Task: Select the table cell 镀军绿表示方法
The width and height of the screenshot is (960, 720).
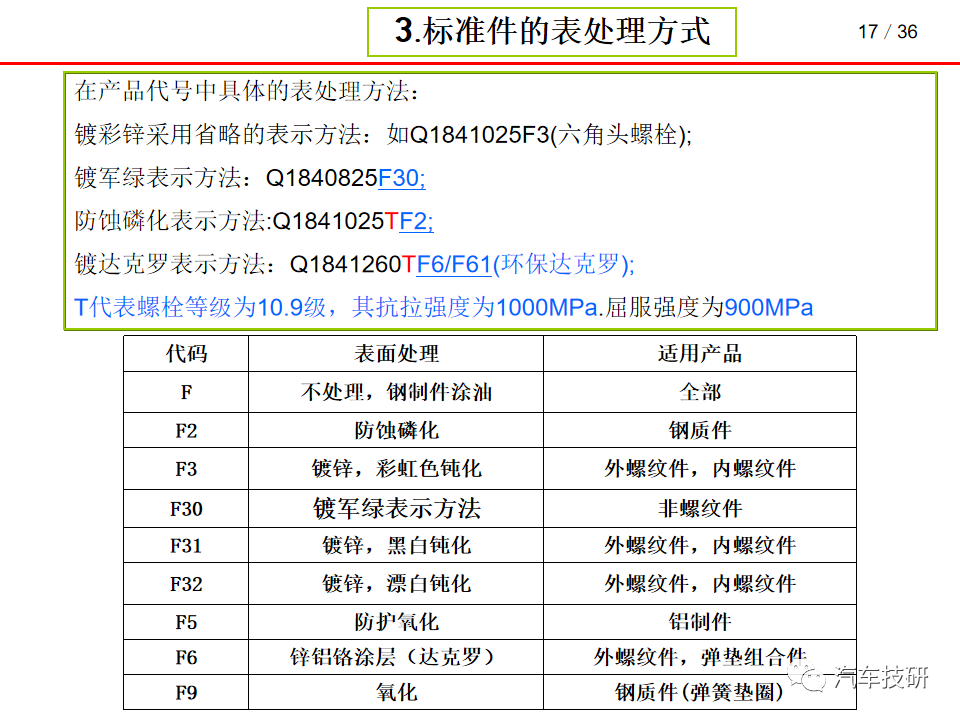Action: (396, 509)
